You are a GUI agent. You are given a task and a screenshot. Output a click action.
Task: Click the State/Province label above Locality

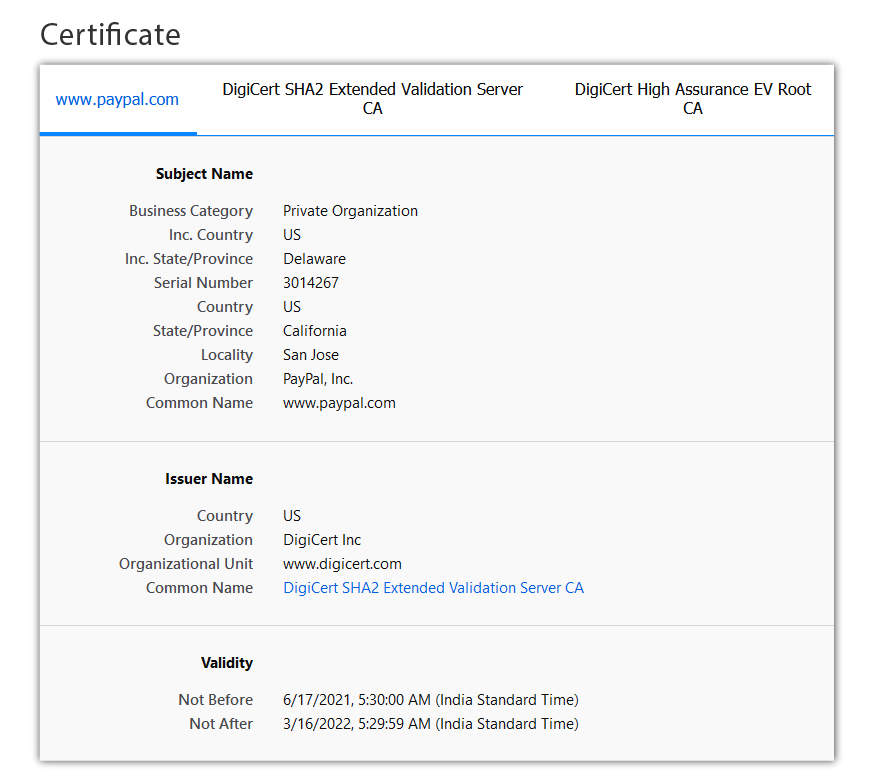coord(203,331)
